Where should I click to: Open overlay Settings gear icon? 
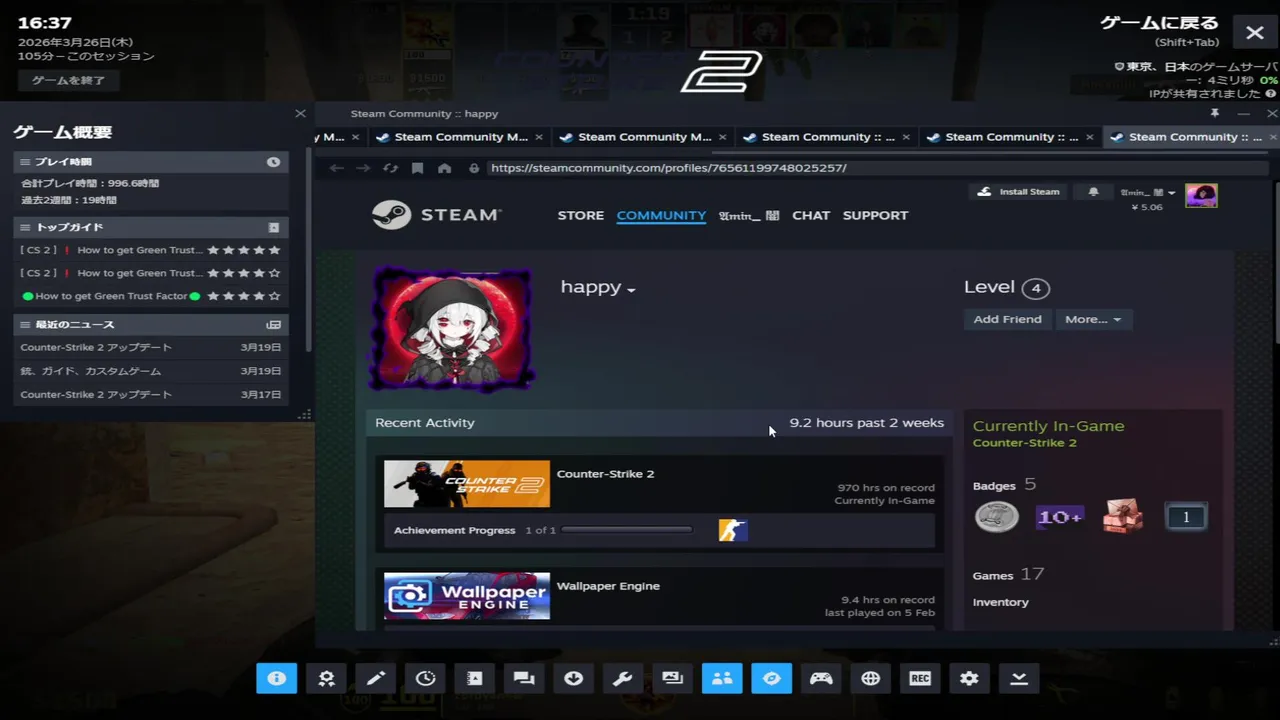tap(969, 678)
